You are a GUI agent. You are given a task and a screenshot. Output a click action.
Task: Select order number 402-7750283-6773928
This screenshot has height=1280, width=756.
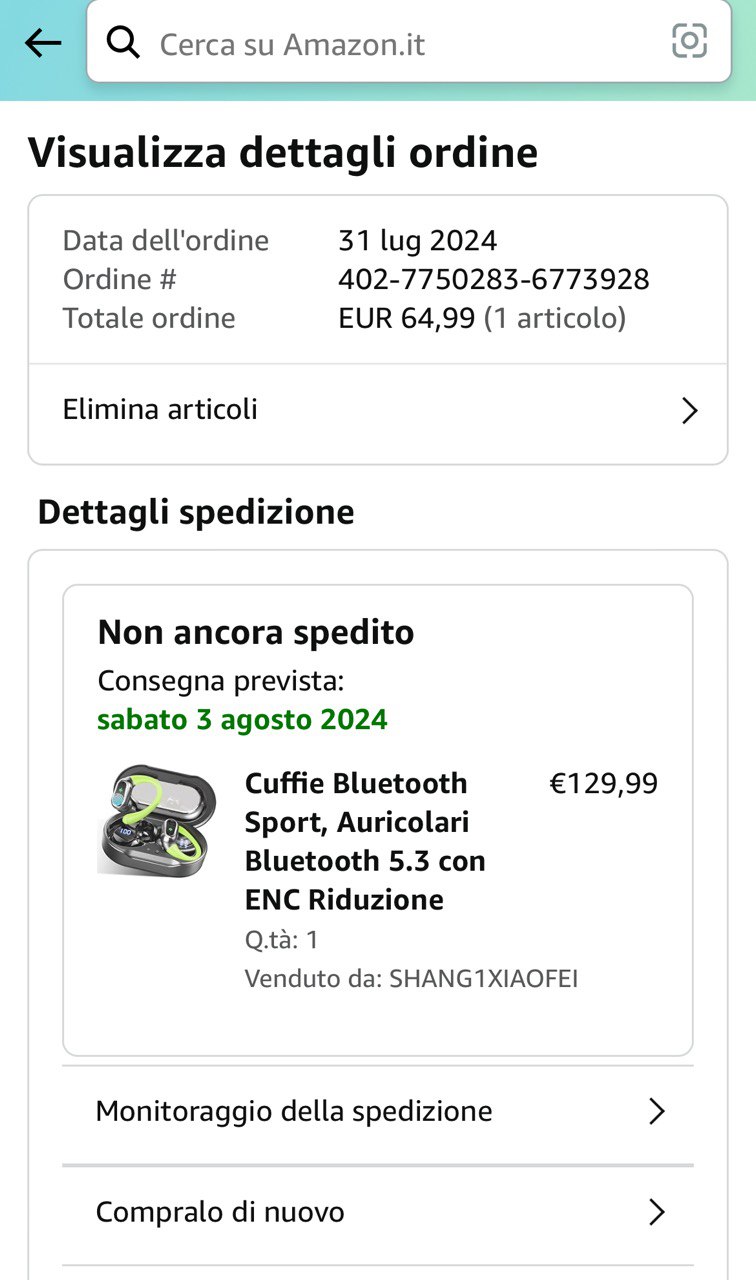click(x=493, y=279)
